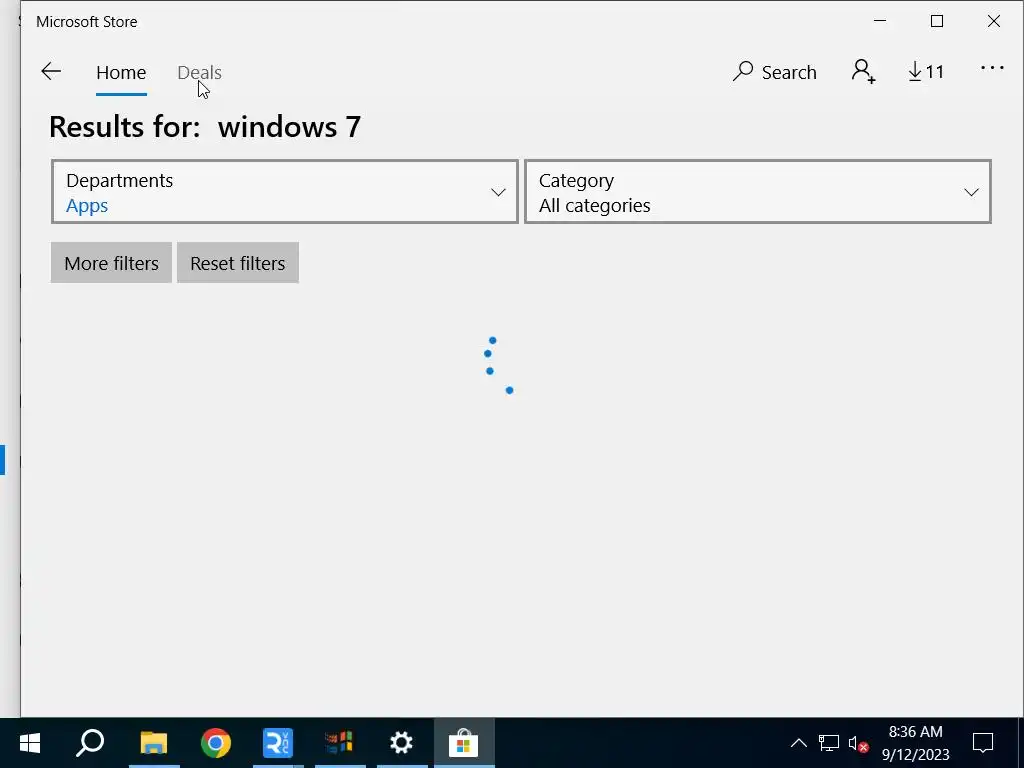1024x768 pixels.
Task: Go back with the back arrow
Action: click(x=51, y=71)
